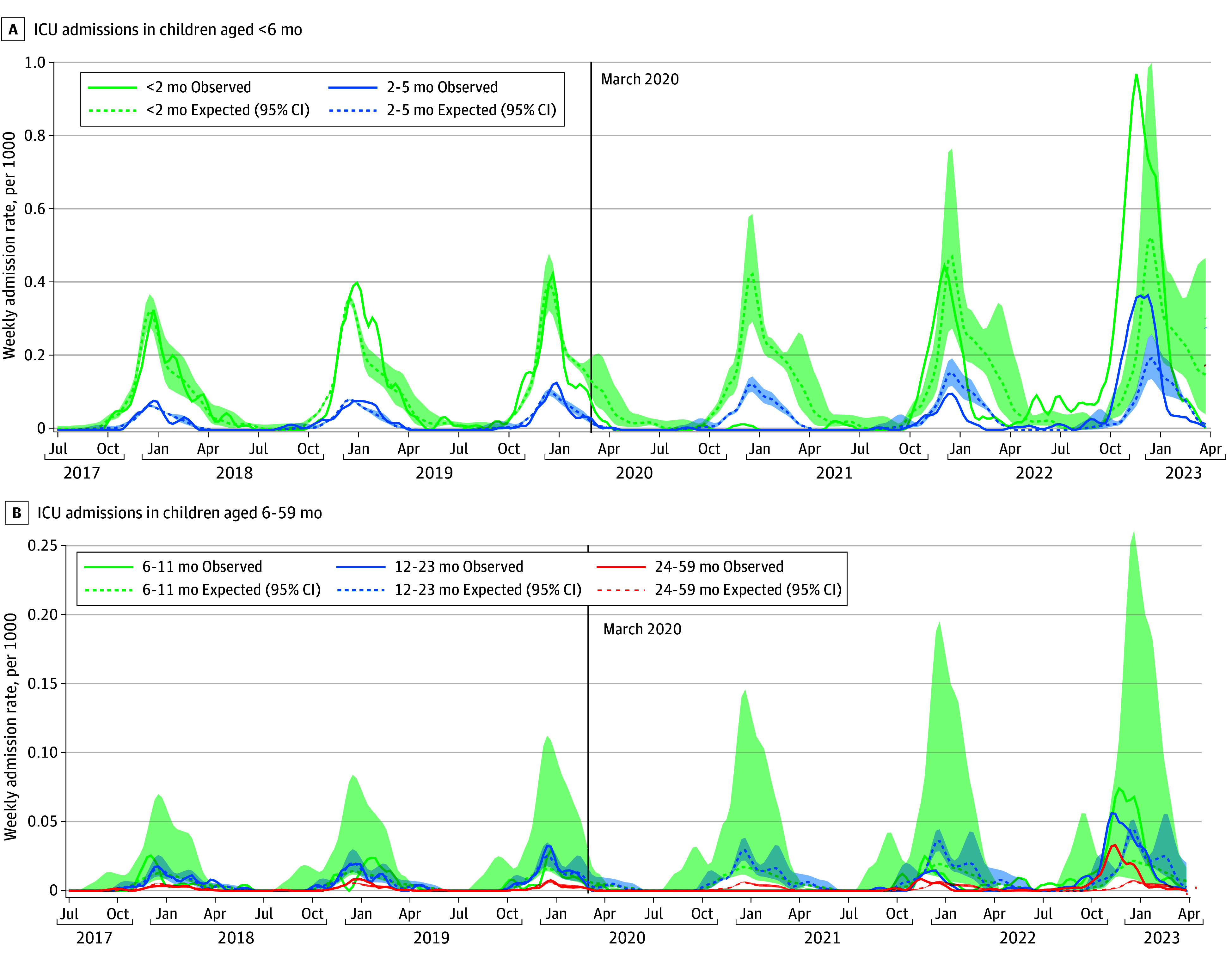The width and height of the screenshot is (1232, 964).
Task: Select title 'ICU admissions in children aged 6-59 mo'
Action: point(180,512)
